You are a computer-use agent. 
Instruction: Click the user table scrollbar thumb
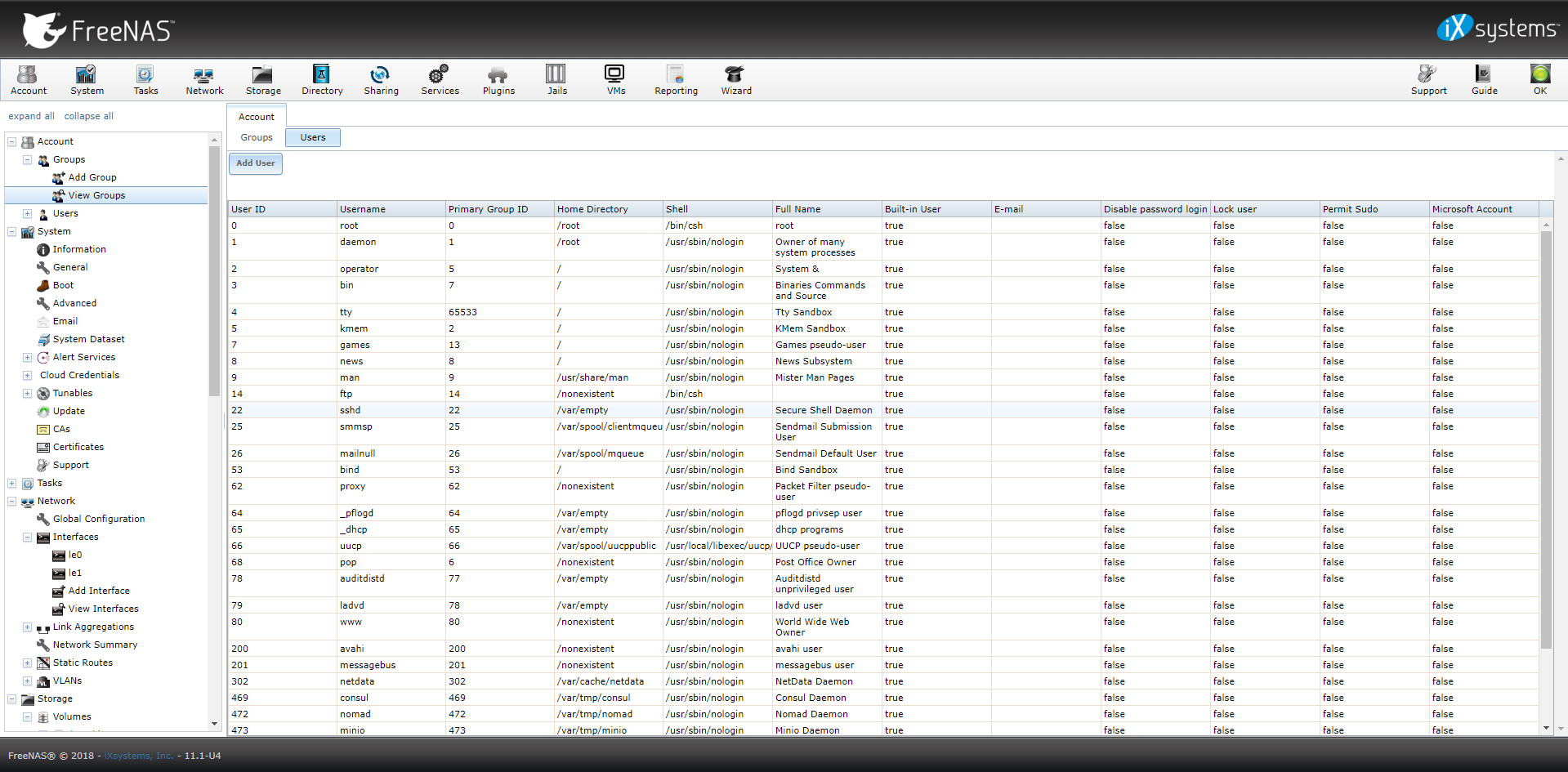pos(1546,440)
